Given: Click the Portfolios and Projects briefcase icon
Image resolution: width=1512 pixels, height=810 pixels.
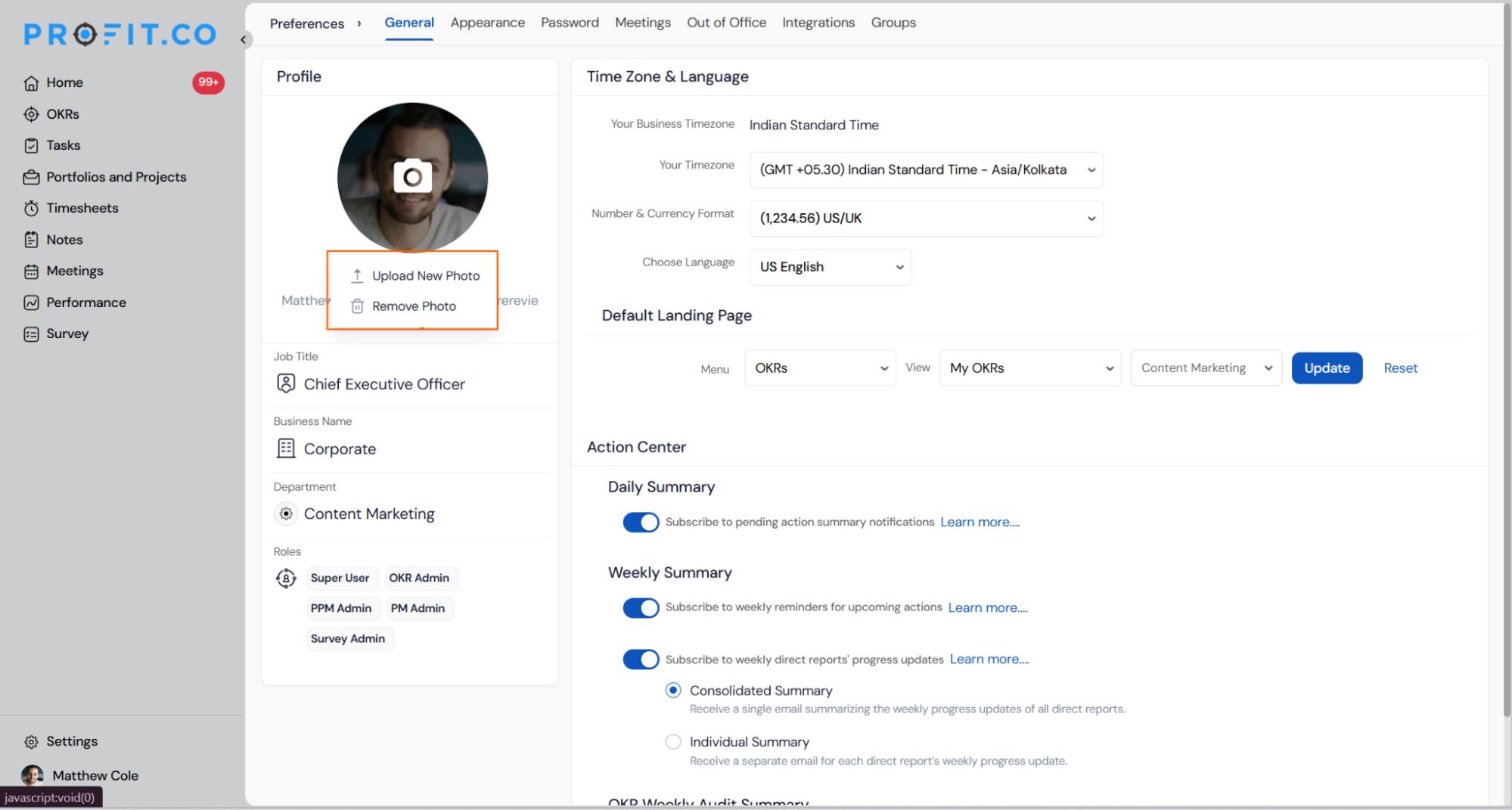Looking at the screenshot, I should pos(31,177).
